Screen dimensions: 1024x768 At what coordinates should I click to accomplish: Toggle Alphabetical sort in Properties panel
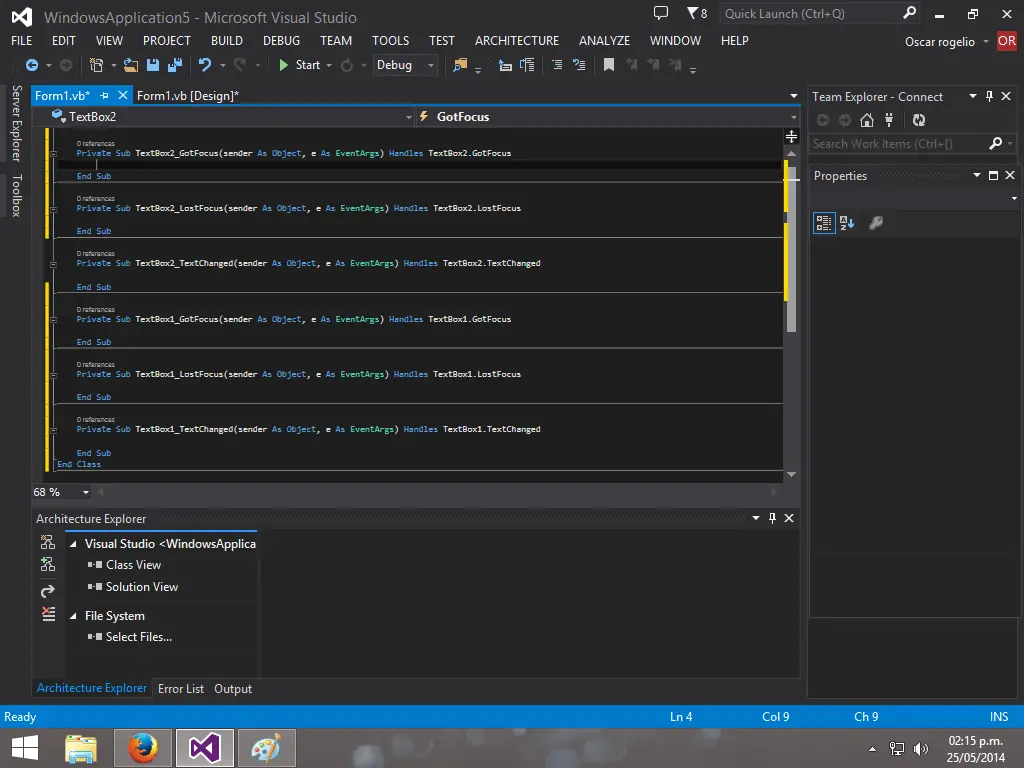tap(847, 223)
